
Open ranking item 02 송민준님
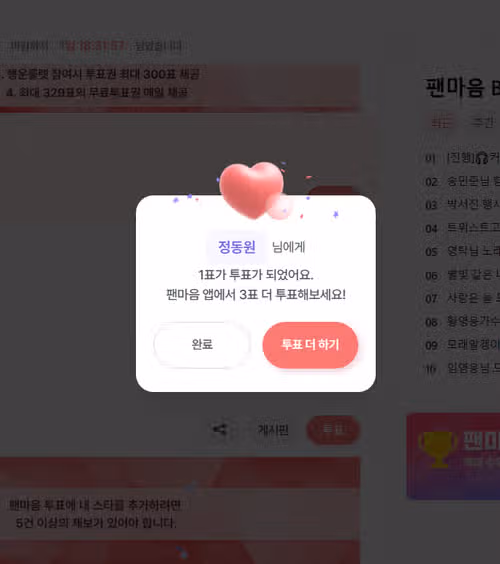point(463,181)
